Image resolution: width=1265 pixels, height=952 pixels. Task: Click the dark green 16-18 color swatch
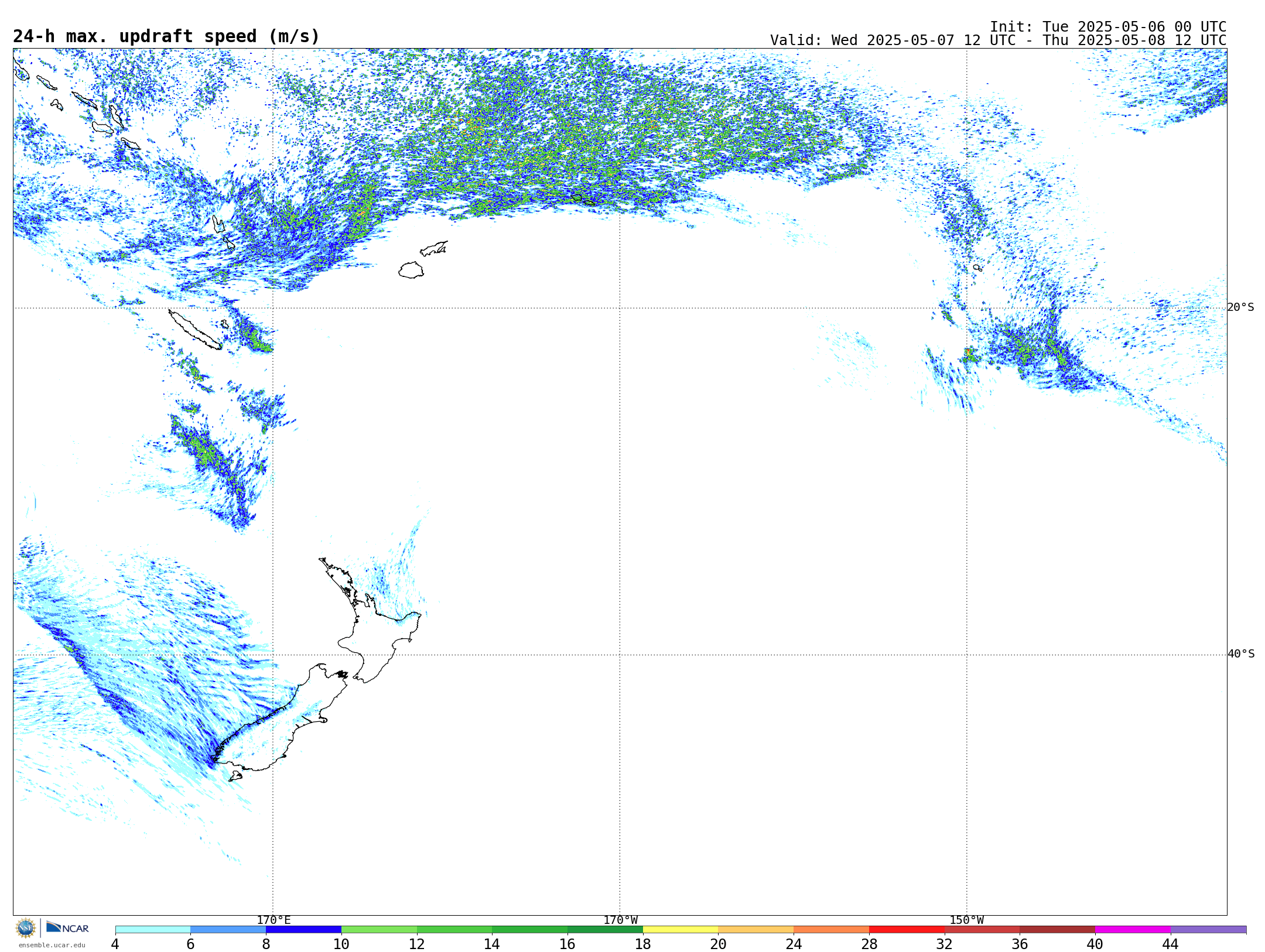point(605,930)
